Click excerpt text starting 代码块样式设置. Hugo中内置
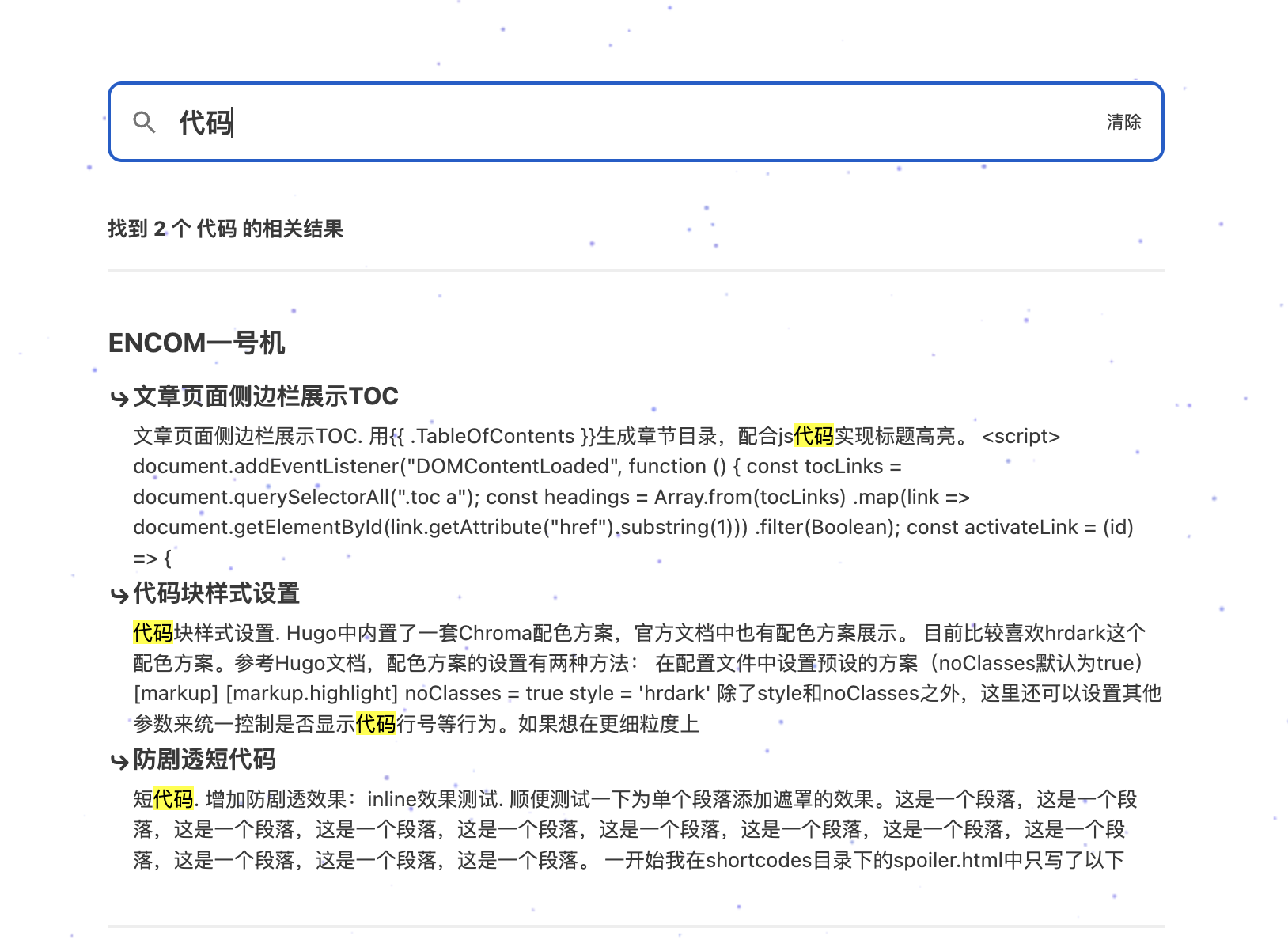Image resolution: width=1288 pixels, height=951 pixels. point(647,678)
